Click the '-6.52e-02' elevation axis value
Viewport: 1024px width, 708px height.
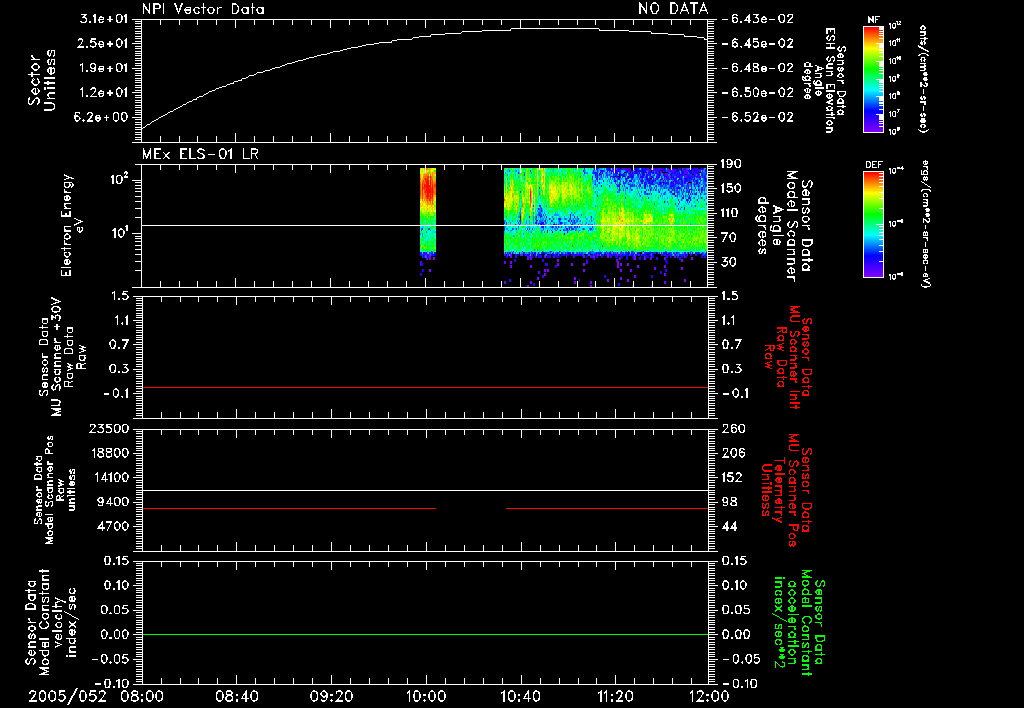(x=758, y=118)
